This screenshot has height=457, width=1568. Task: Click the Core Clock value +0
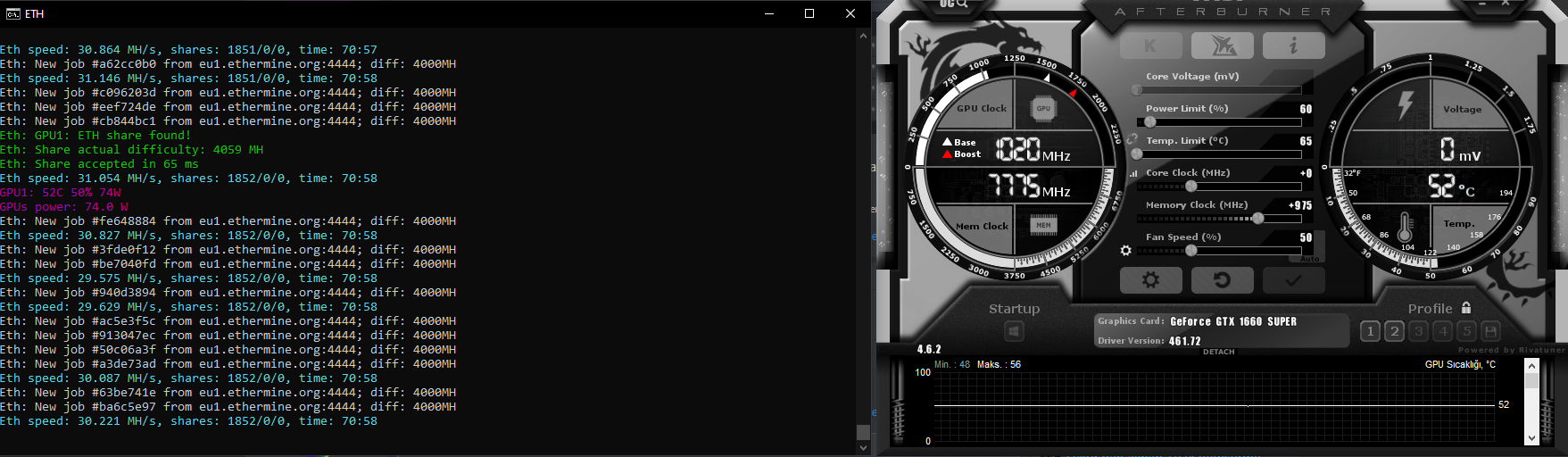(x=1306, y=173)
